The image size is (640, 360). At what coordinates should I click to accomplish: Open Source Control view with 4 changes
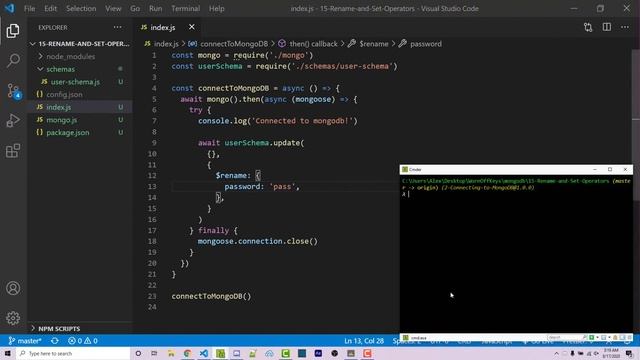[13, 91]
